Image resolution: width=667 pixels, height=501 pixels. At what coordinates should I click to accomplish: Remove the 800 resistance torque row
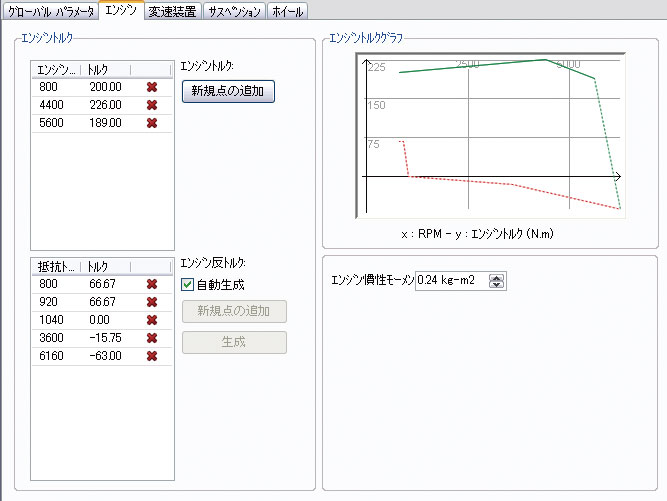click(x=152, y=284)
